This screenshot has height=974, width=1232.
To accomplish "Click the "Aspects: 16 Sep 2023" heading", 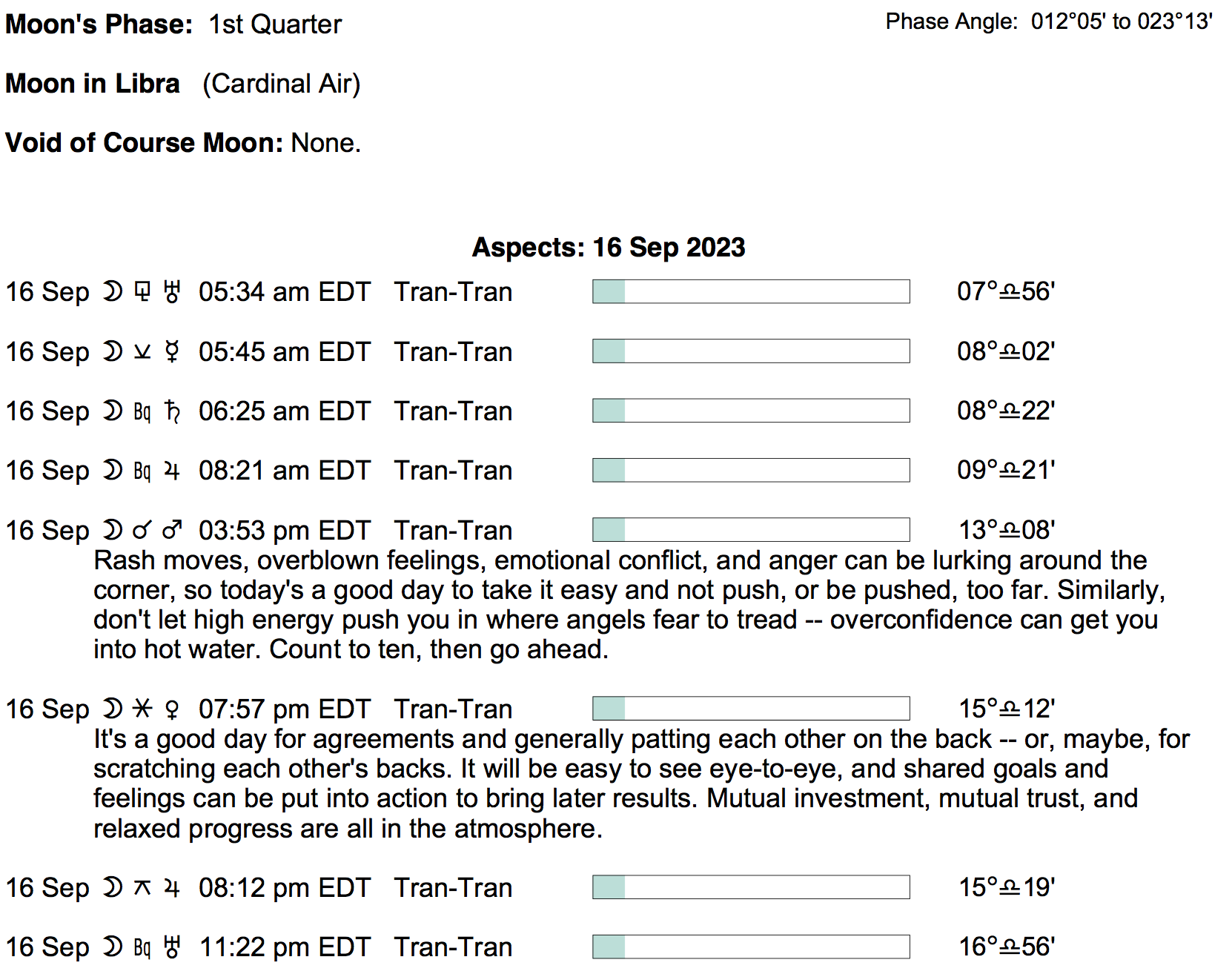I will [609, 247].
